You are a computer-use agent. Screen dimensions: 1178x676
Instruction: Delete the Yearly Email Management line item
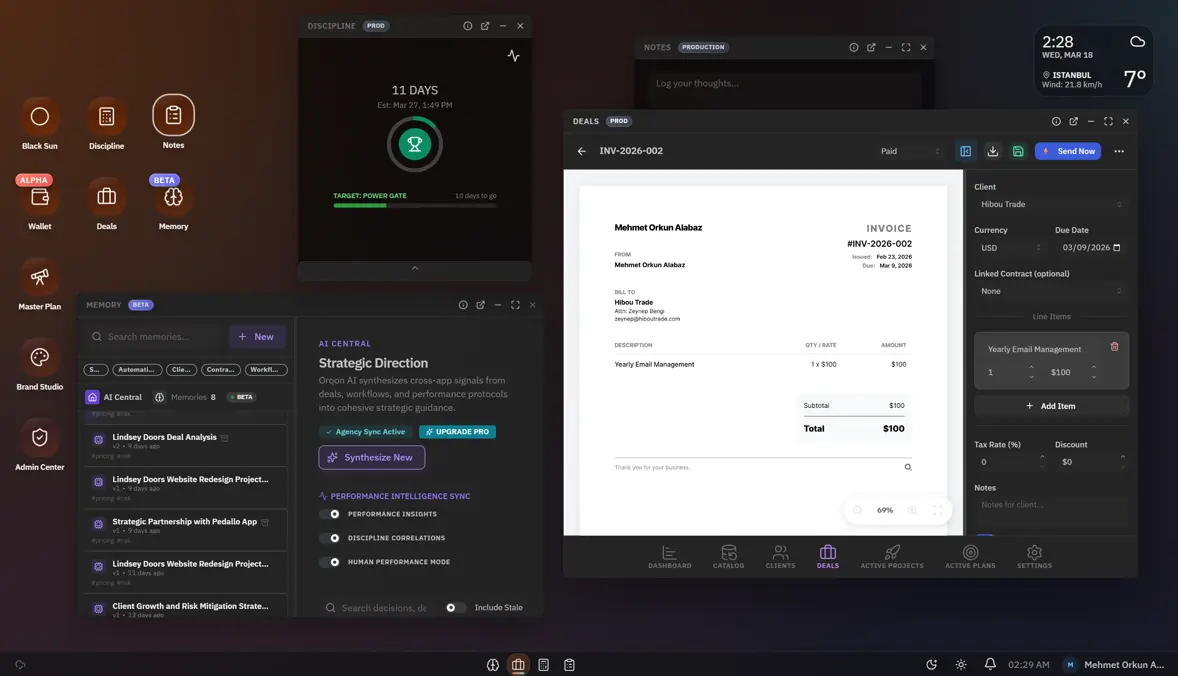(1114, 347)
